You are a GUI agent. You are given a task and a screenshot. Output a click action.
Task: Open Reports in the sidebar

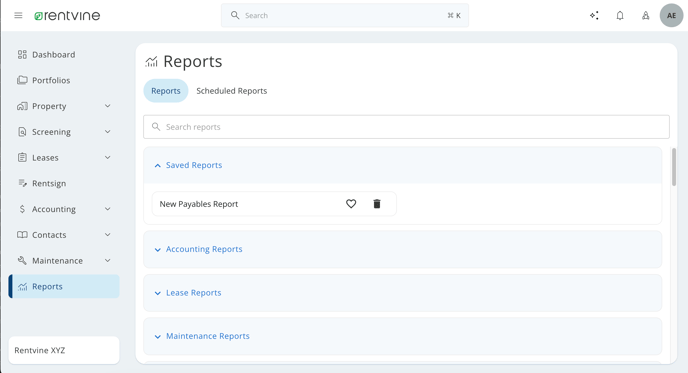tap(64, 287)
